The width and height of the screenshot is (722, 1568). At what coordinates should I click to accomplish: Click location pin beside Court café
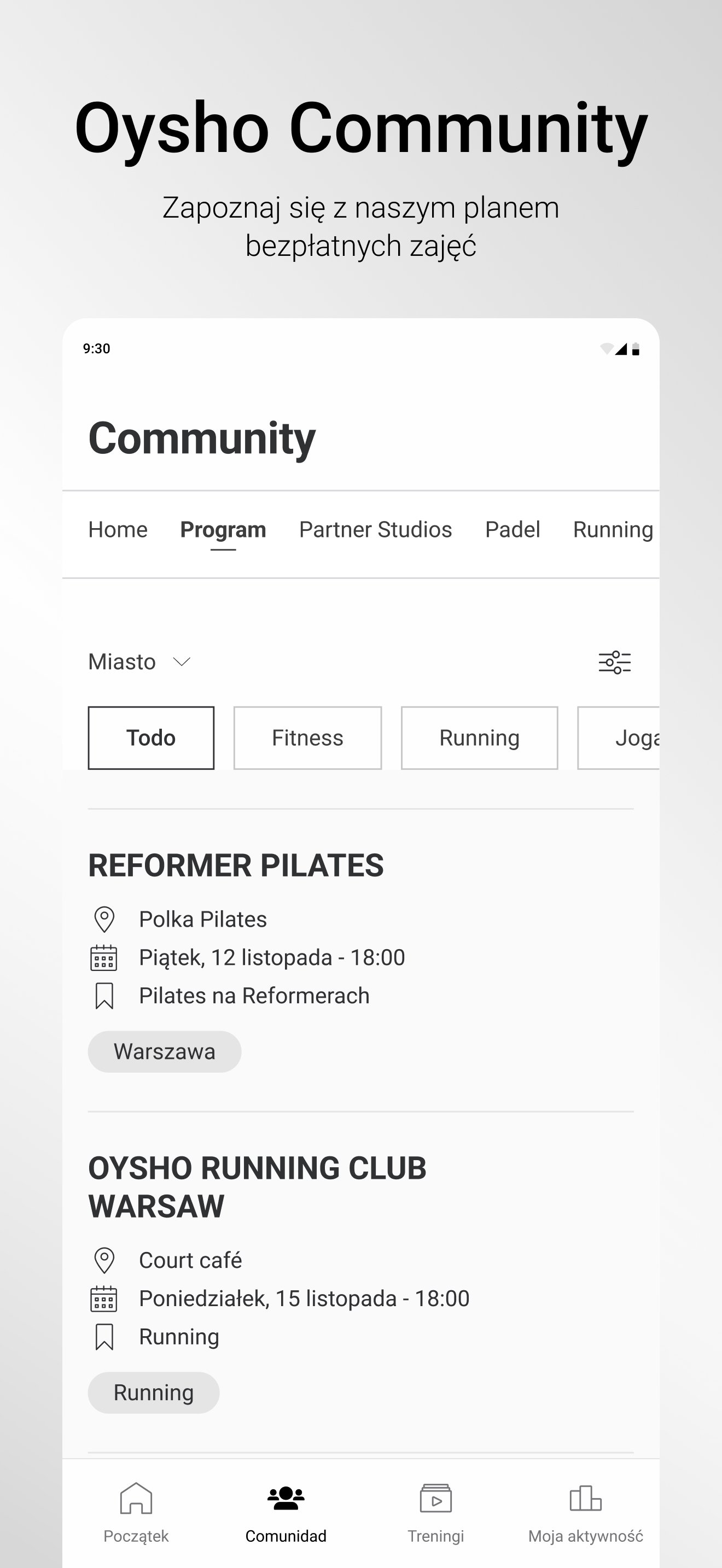[x=104, y=1260]
